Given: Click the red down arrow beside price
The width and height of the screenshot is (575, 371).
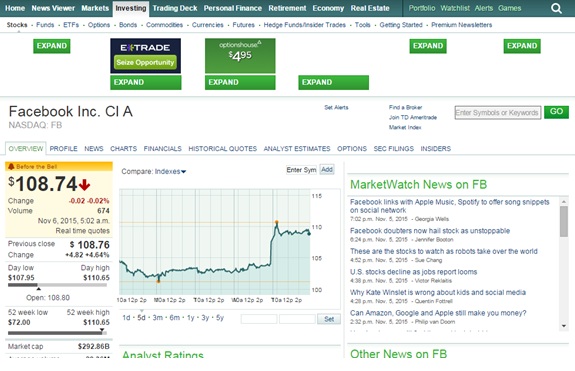Looking at the screenshot, I should 84,185.
